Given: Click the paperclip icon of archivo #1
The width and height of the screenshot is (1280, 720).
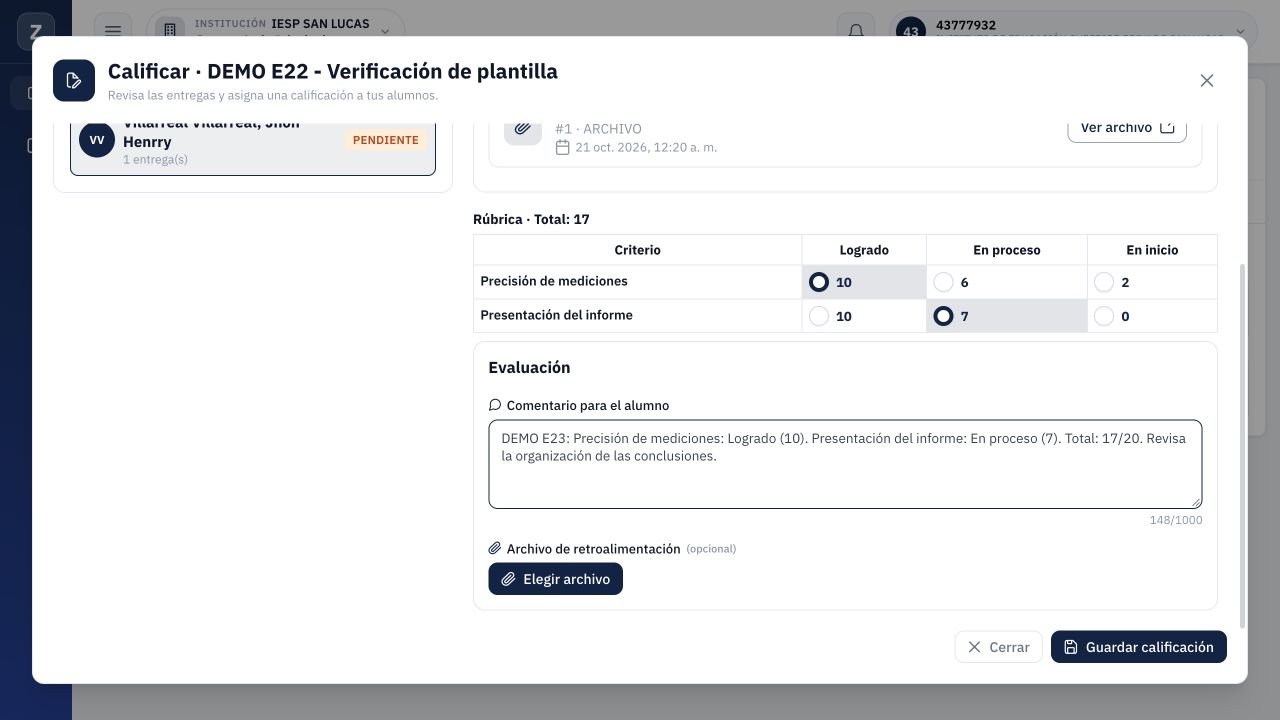Looking at the screenshot, I should click(x=522, y=130).
